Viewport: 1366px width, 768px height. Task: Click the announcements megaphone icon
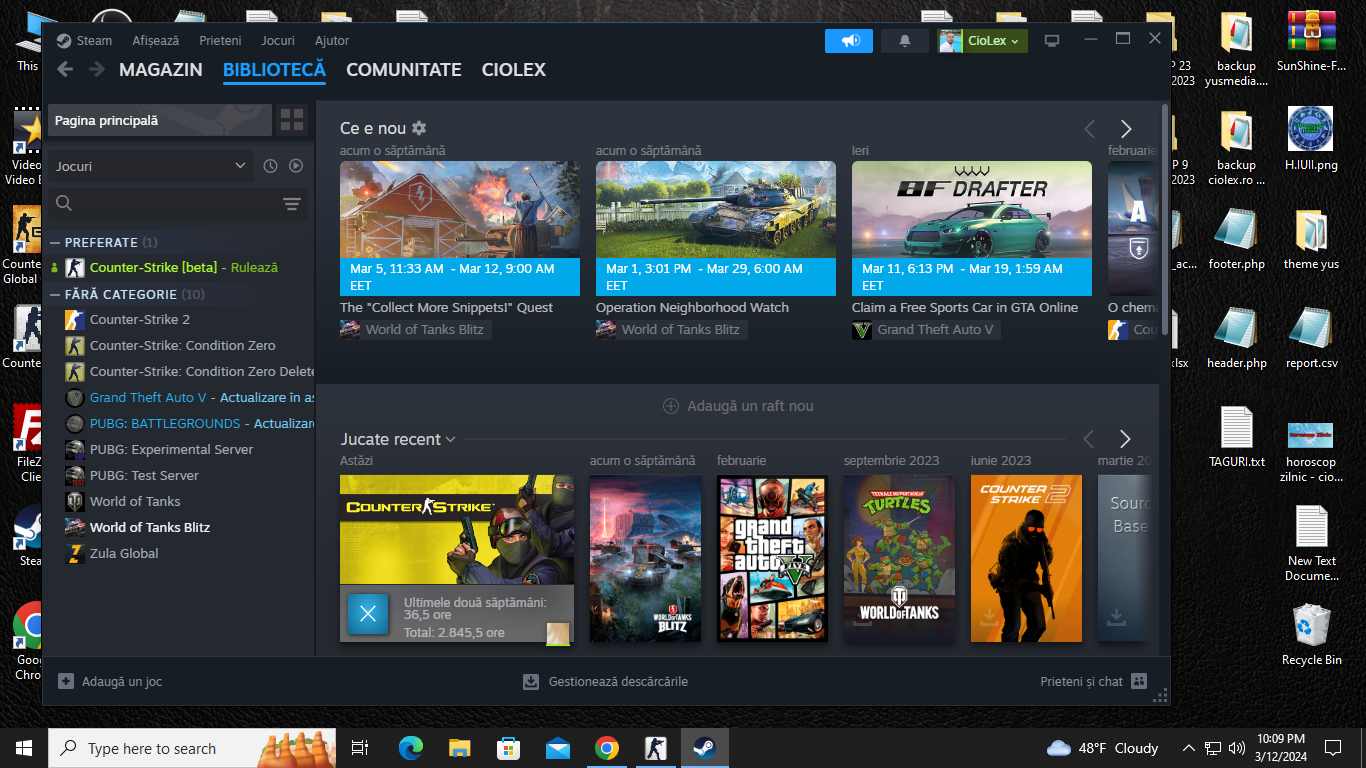pos(849,41)
